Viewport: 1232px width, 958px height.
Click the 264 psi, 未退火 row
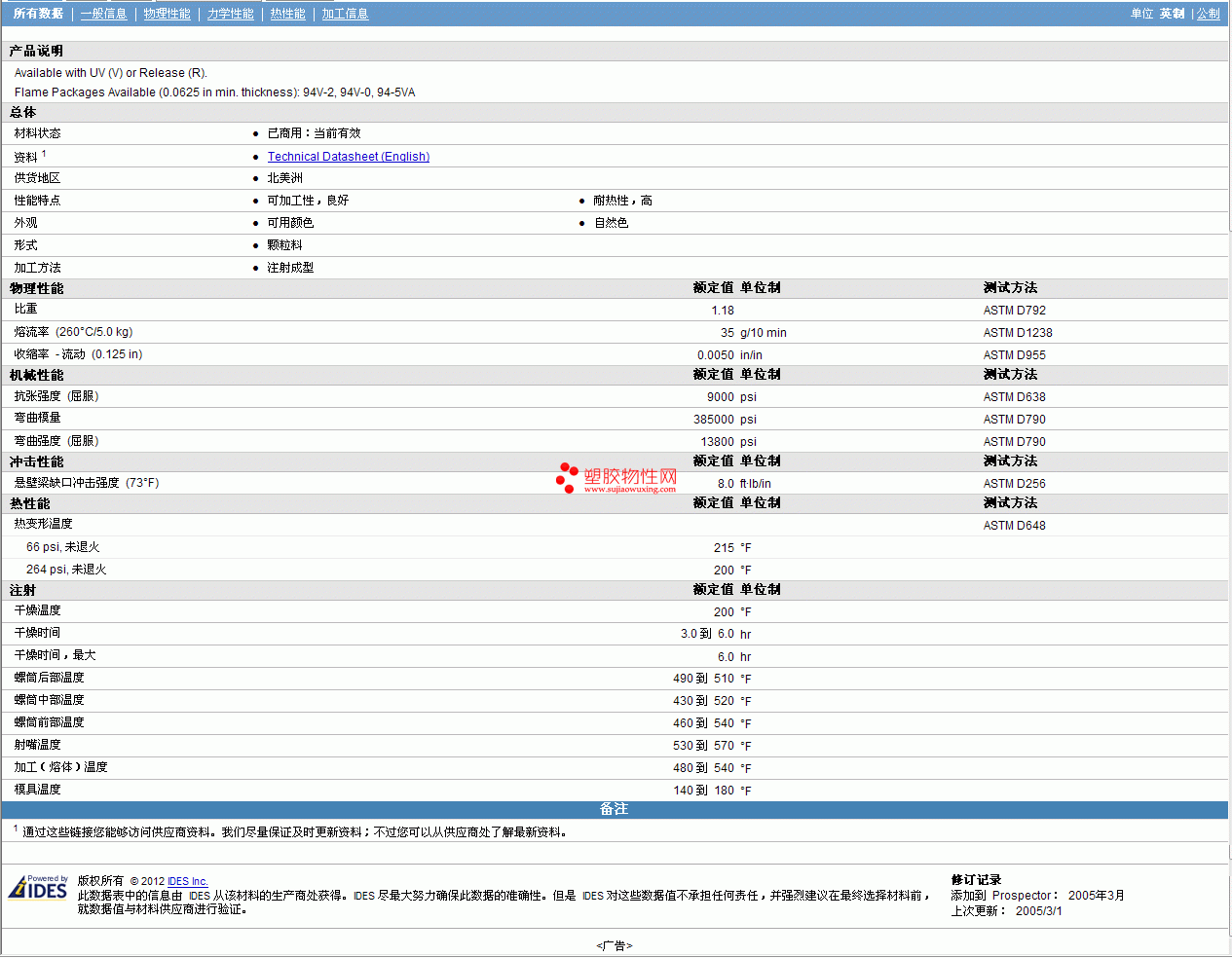(x=614, y=570)
